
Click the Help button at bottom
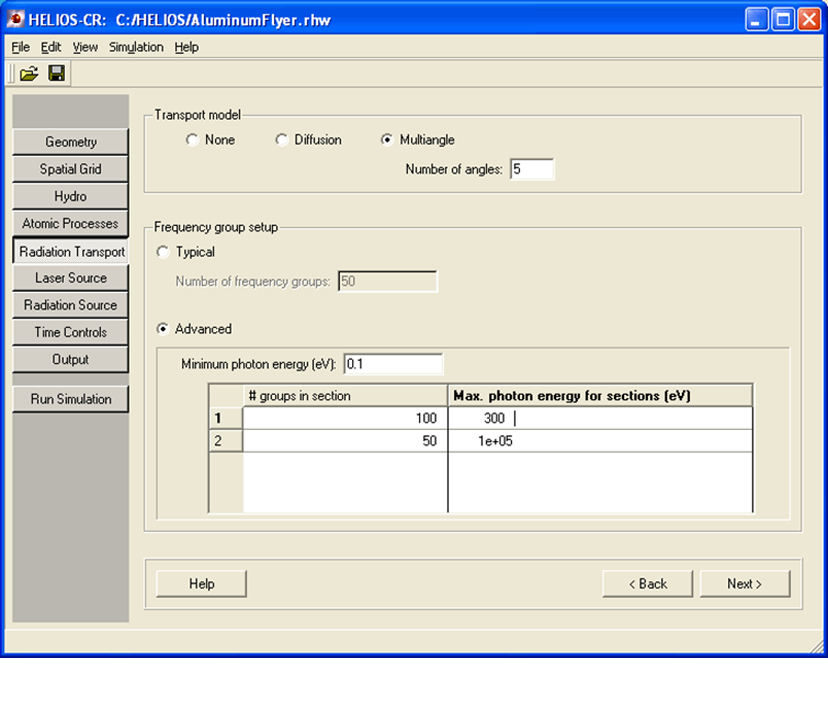click(201, 584)
